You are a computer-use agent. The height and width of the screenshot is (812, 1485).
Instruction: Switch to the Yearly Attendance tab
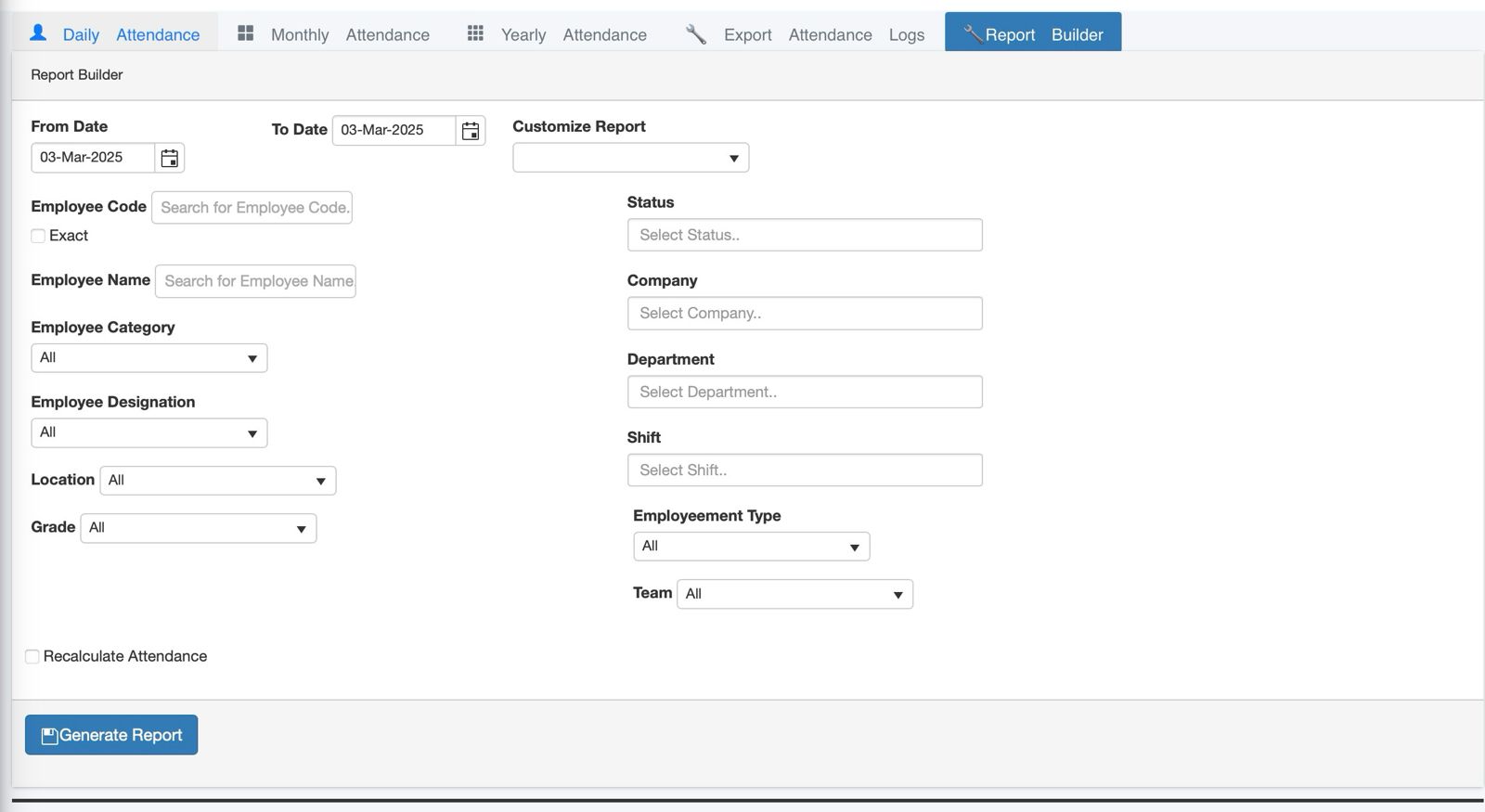coord(573,34)
